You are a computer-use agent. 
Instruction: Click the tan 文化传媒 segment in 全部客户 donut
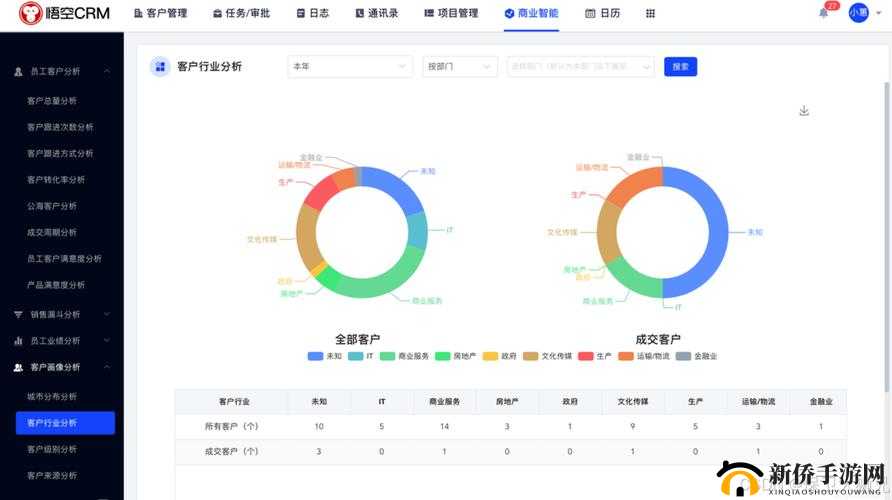(307, 237)
